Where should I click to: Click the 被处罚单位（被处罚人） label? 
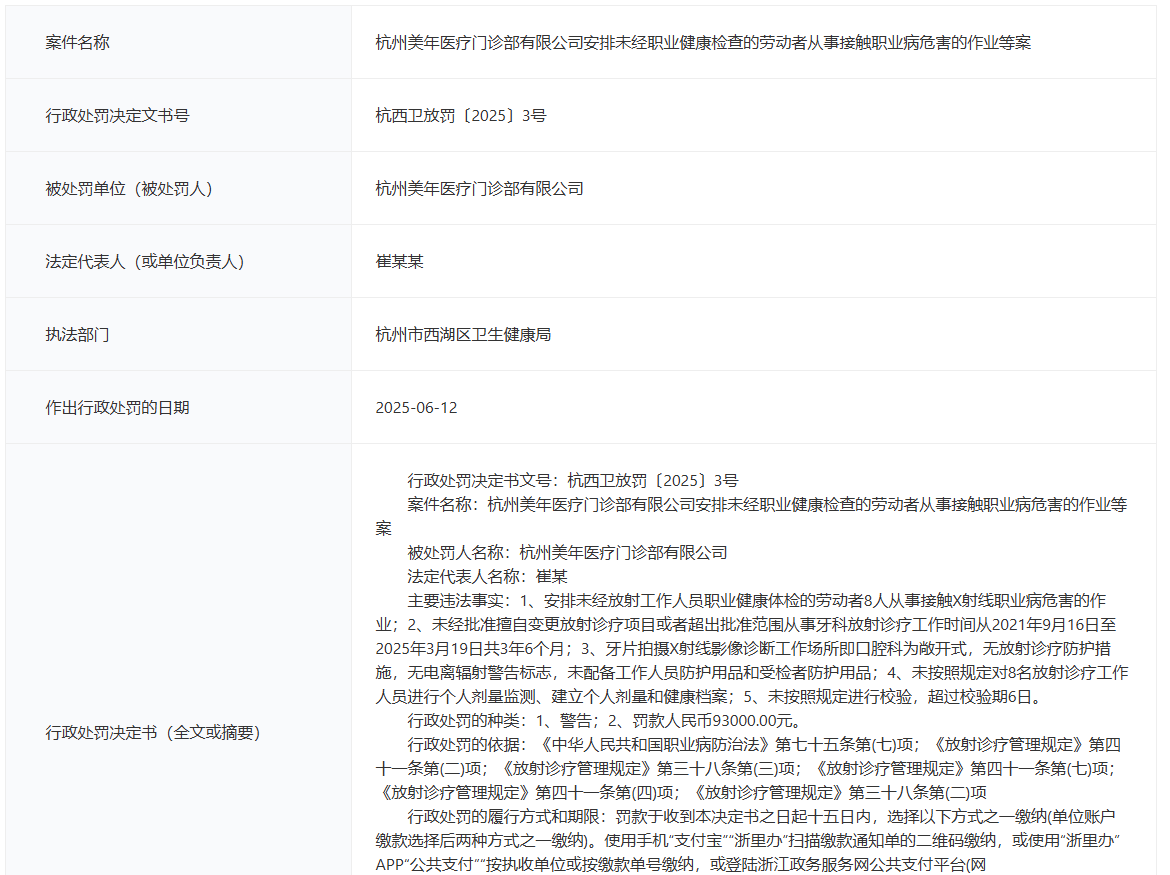tap(129, 189)
